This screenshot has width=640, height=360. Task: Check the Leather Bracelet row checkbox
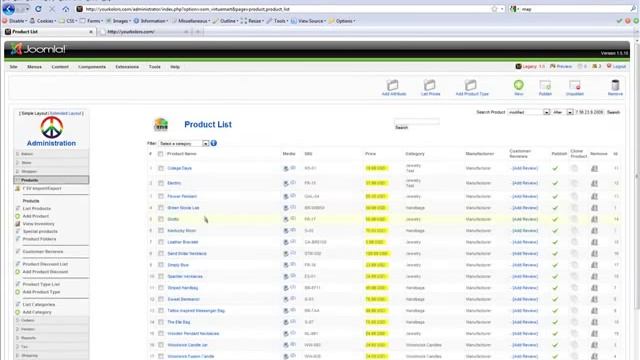161,242
